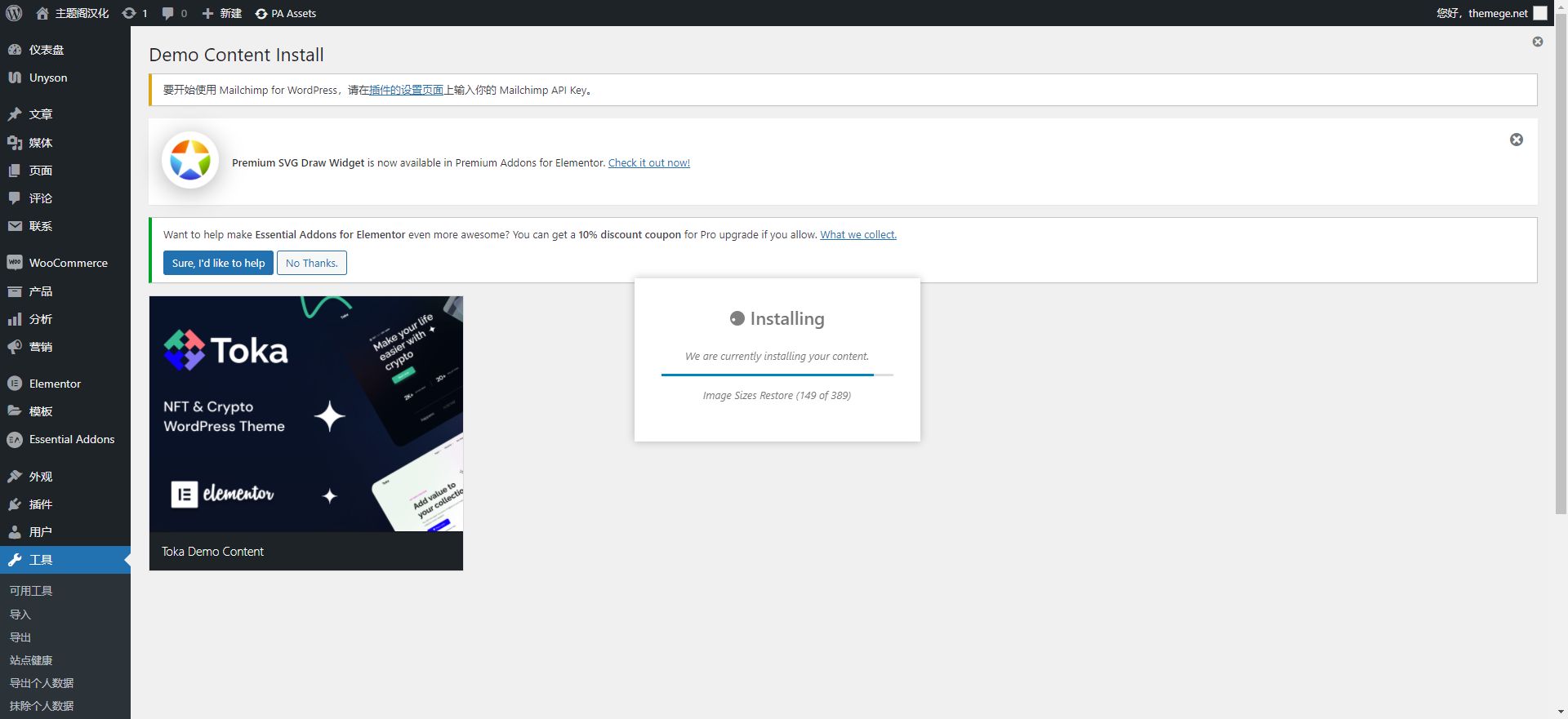This screenshot has height=719, width=1568.
Task: Click the bottom scrollbar down arrow
Action: pos(1561,712)
